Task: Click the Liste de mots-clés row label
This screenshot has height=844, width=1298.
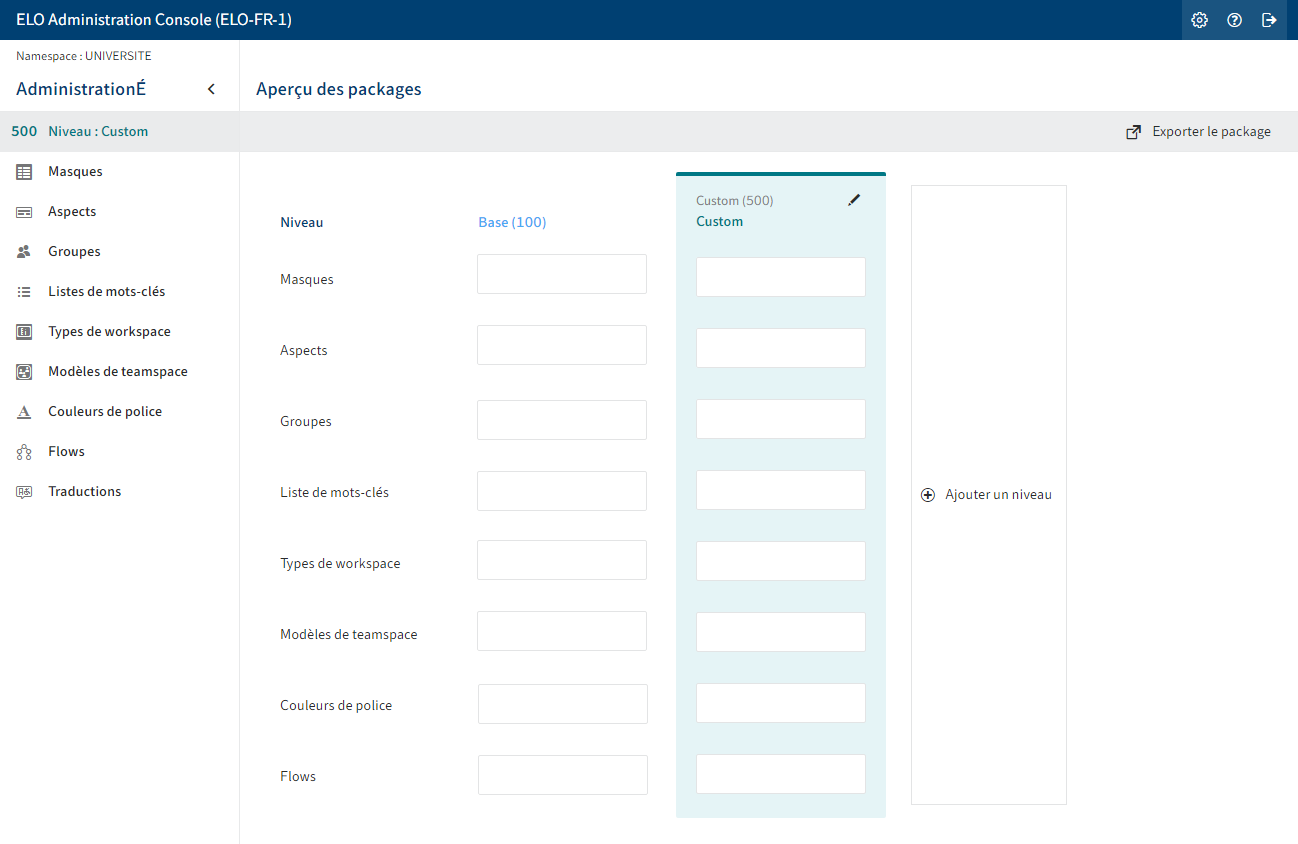Action: (x=335, y=492)
